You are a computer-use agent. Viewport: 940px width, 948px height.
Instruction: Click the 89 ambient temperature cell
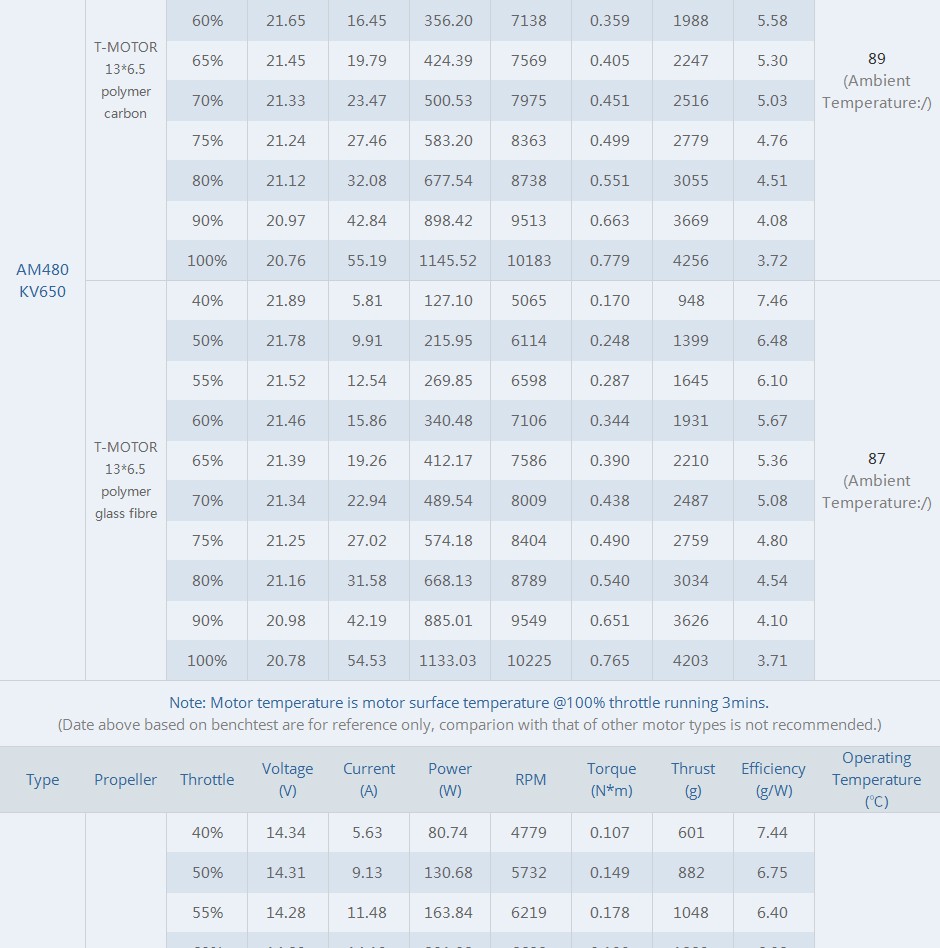(877, 80)
